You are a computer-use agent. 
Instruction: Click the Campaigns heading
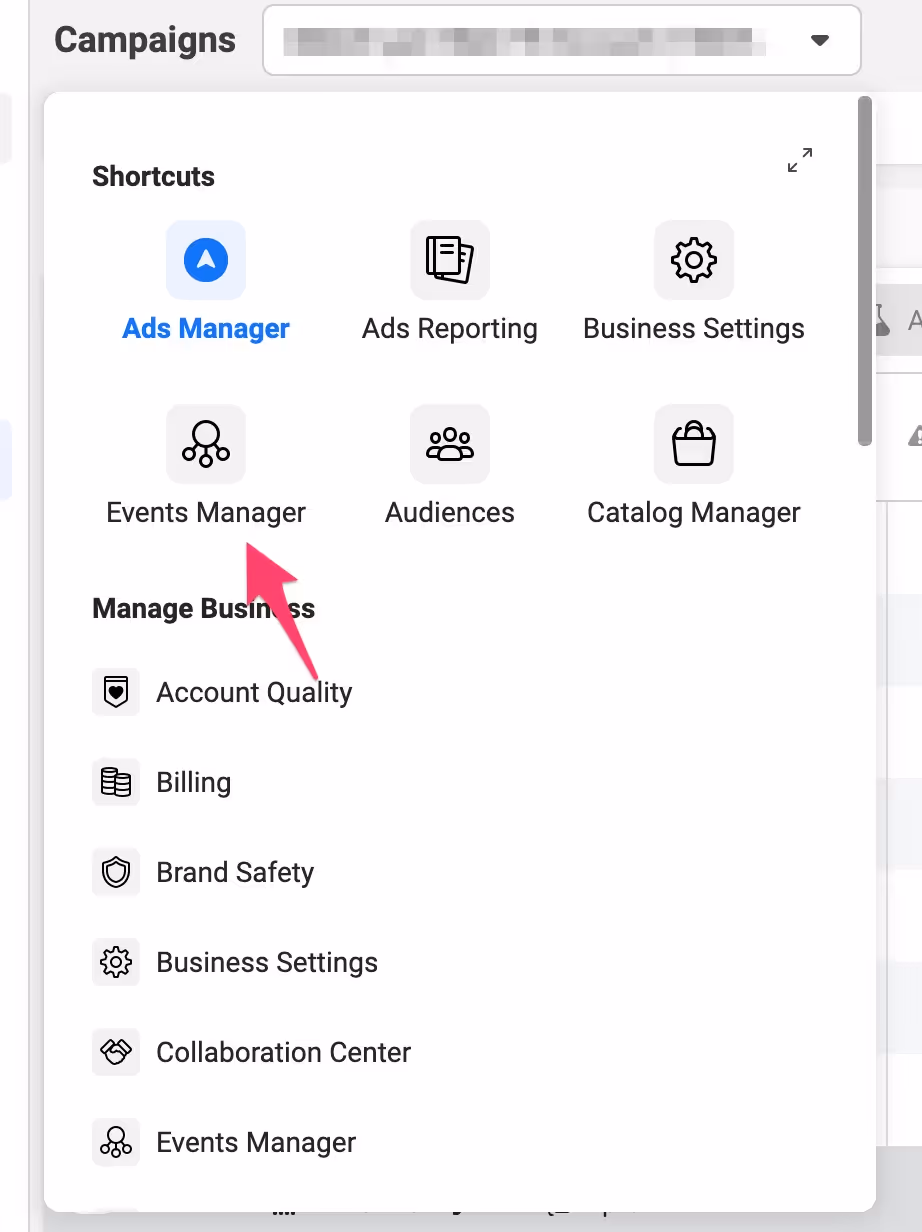click(145, 40)
